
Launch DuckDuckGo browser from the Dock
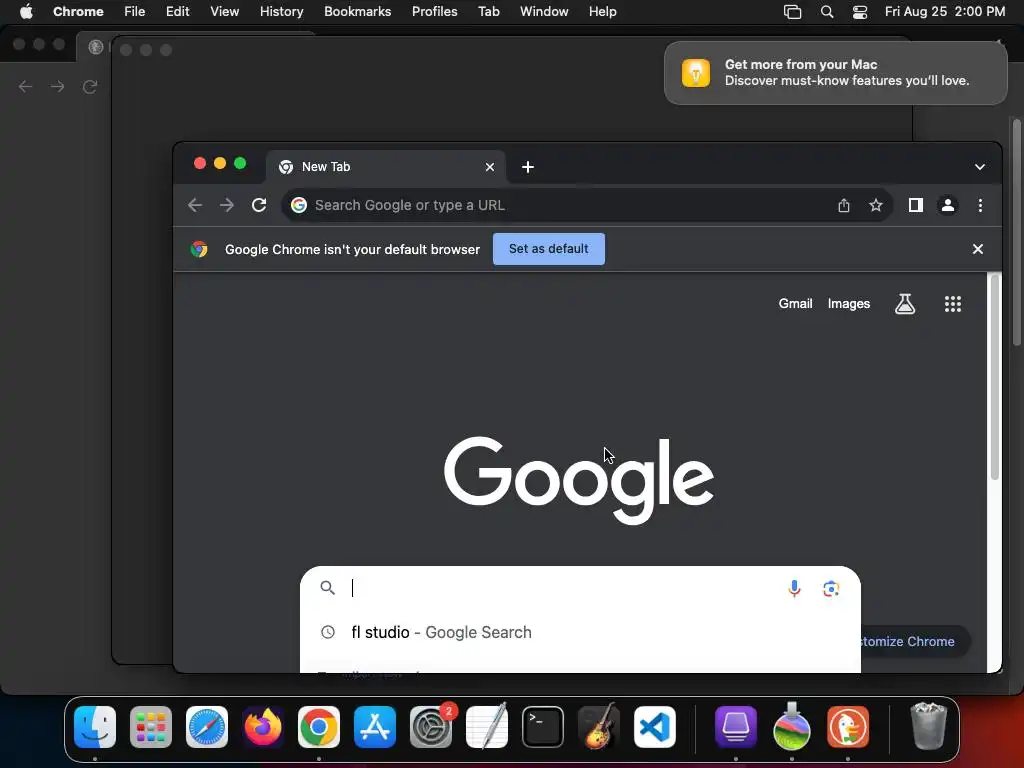(x=848, y=727)
